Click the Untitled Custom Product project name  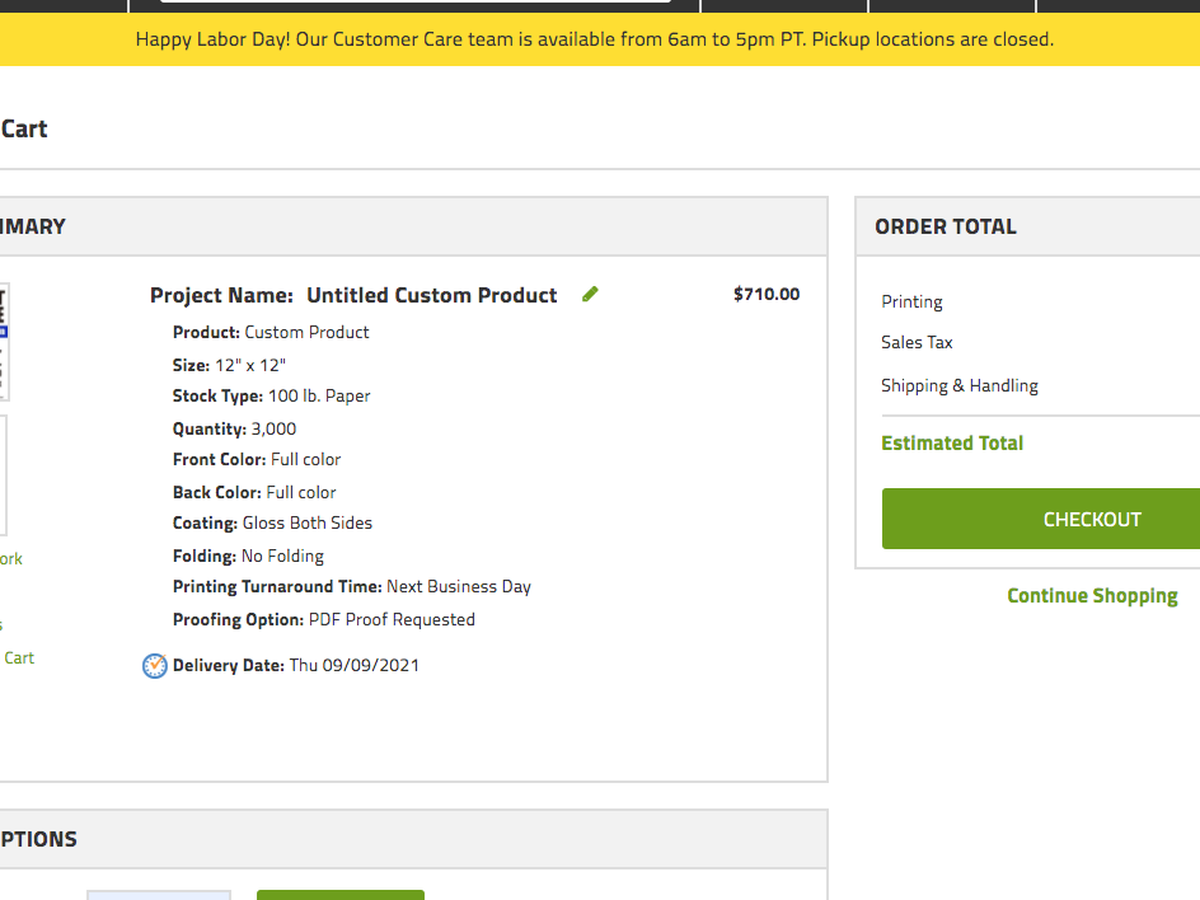[x=431, y=295]
